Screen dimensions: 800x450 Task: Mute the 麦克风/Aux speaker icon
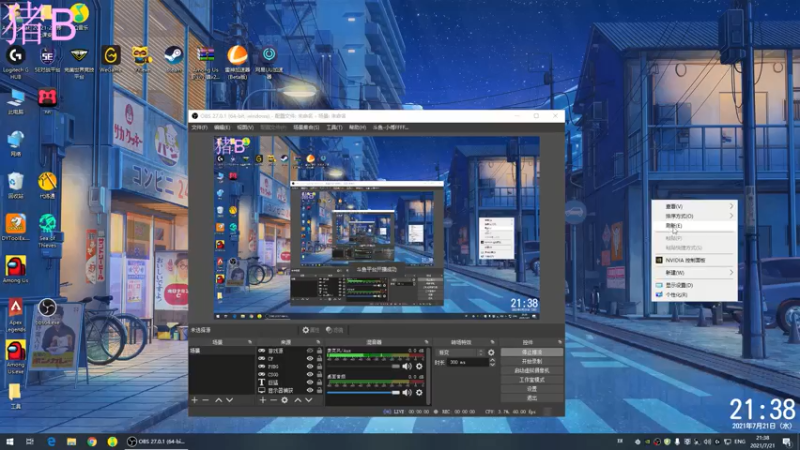[x=407, y=366]
